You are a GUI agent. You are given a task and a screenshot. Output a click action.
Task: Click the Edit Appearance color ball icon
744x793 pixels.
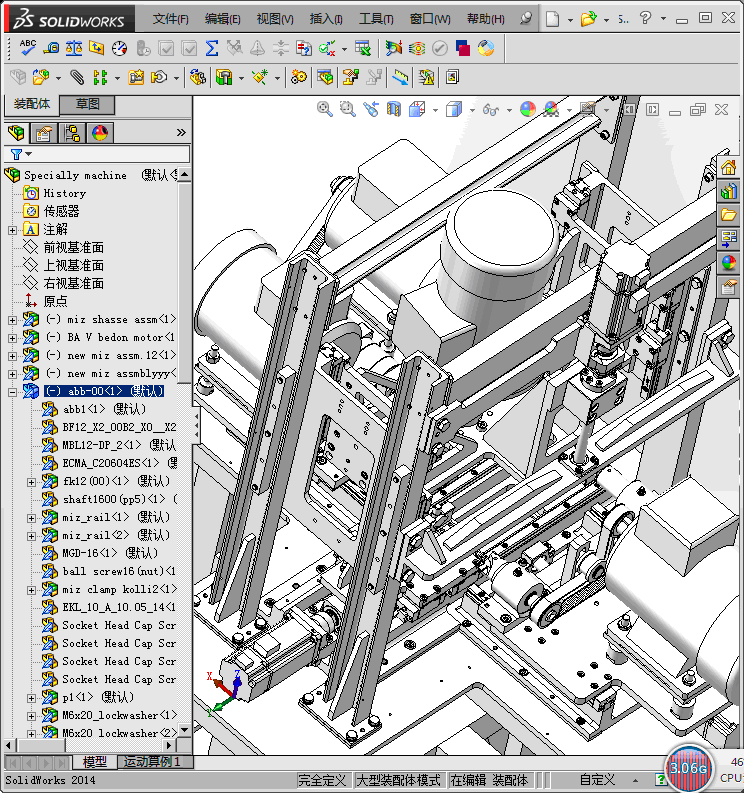tap(528, 109)
